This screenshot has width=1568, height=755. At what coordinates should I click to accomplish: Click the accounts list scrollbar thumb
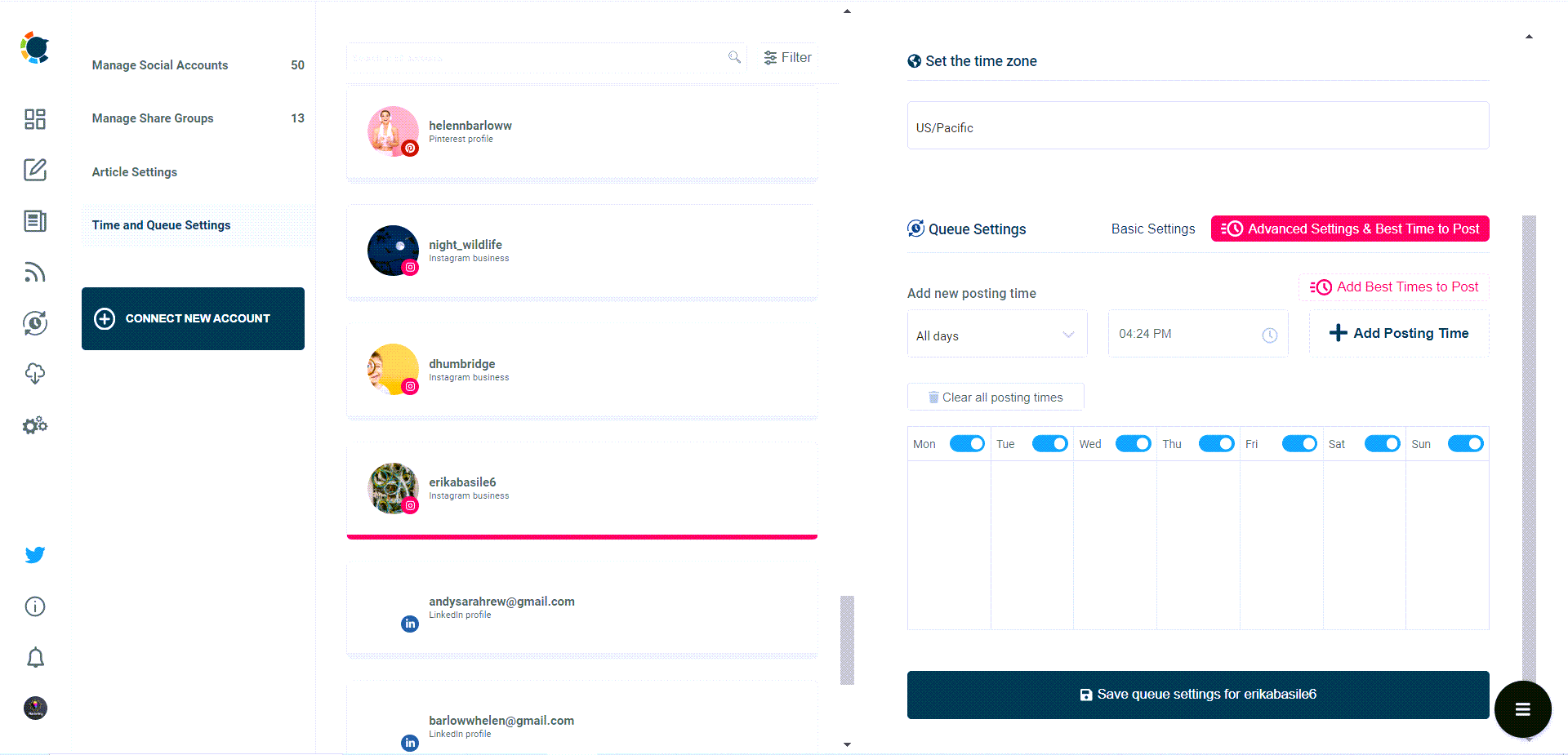tap(847, 640)
